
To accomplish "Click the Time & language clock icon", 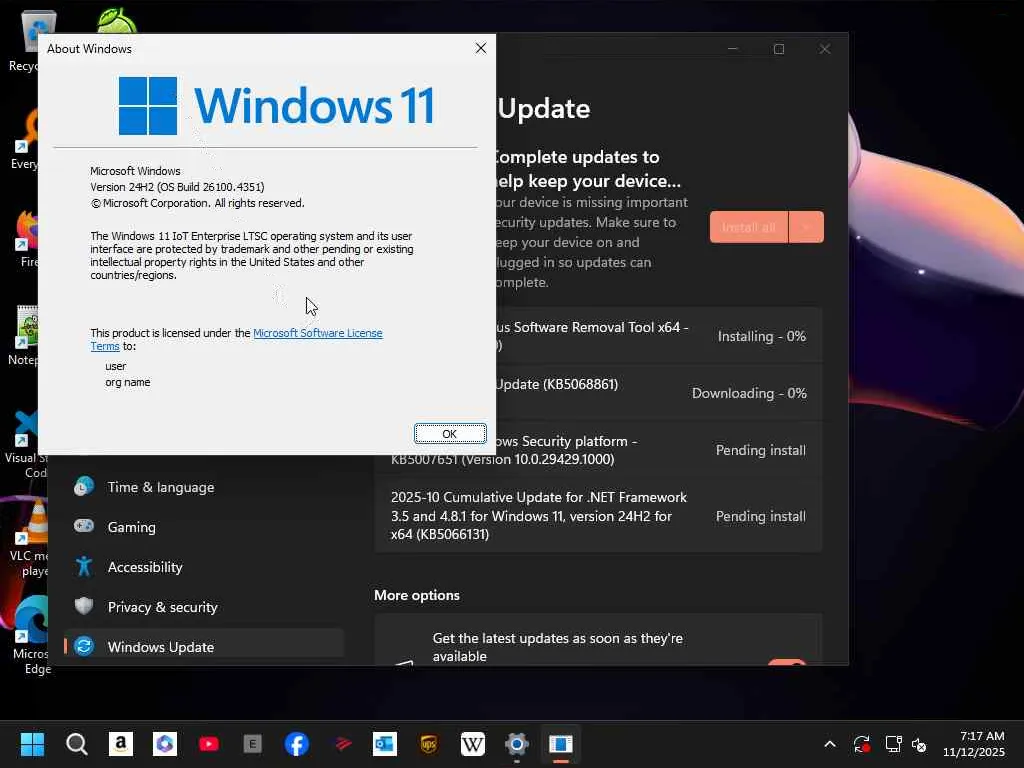I will [x=84, y=487].
